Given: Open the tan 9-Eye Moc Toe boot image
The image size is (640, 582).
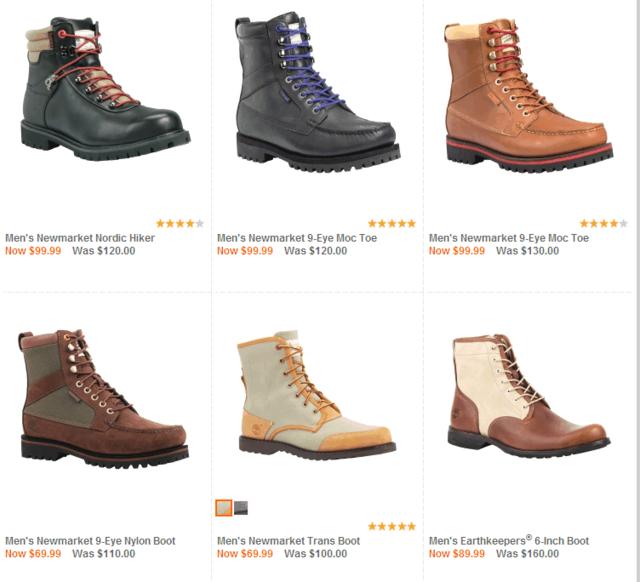Looking at the screenshot, I should coord(529,95).
